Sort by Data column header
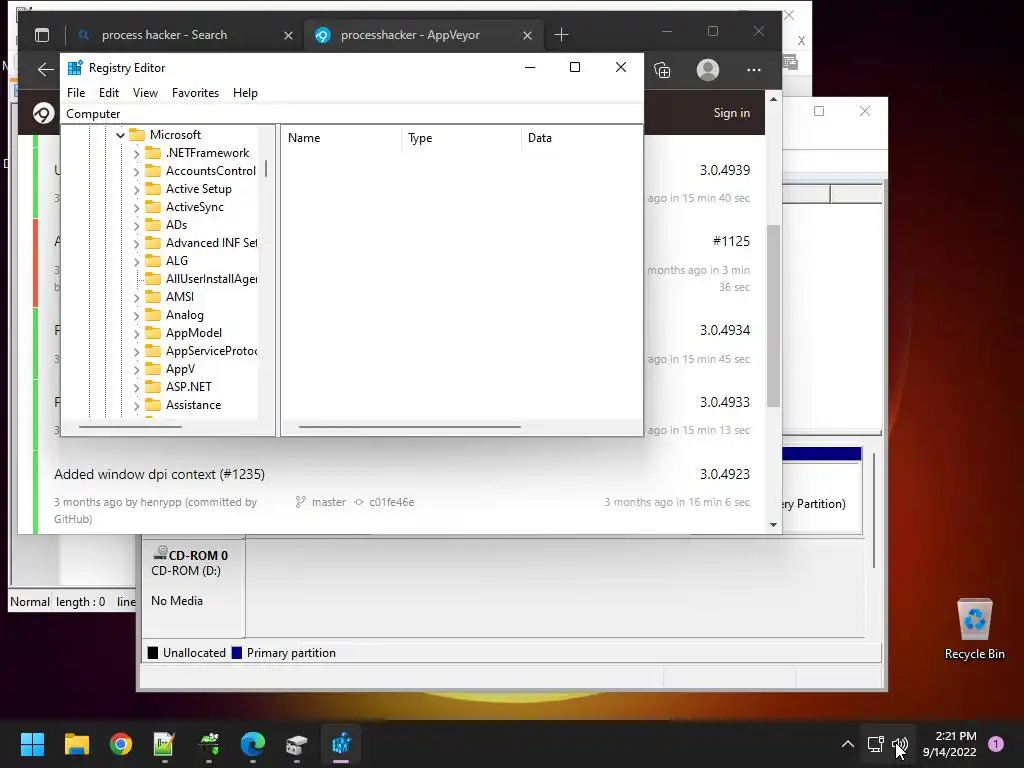The width and height of the screenshot is (1024, 768). coord(581,138)
